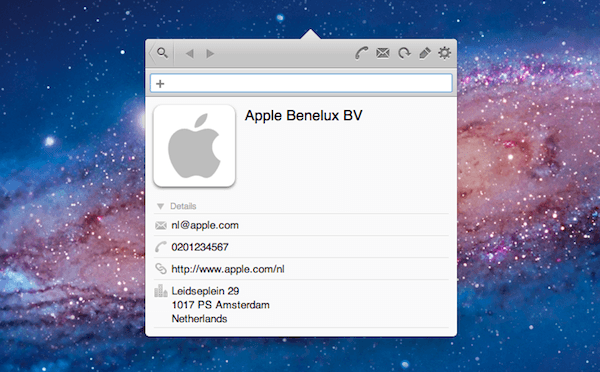
Task: Open settings with the gear icon
Action: click(x=445, y=53)
